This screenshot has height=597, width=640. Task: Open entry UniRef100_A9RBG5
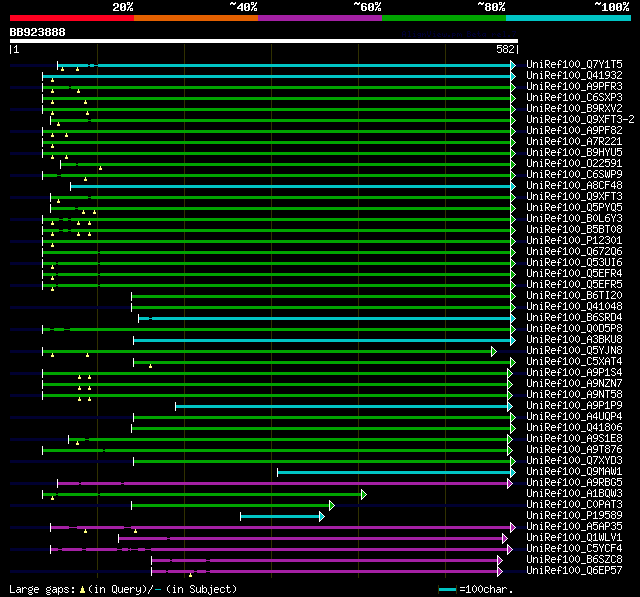tap(574, 483)
